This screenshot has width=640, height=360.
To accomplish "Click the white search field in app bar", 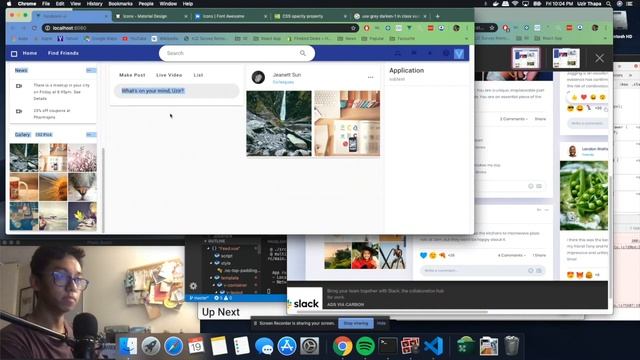I will coord(237,53).
